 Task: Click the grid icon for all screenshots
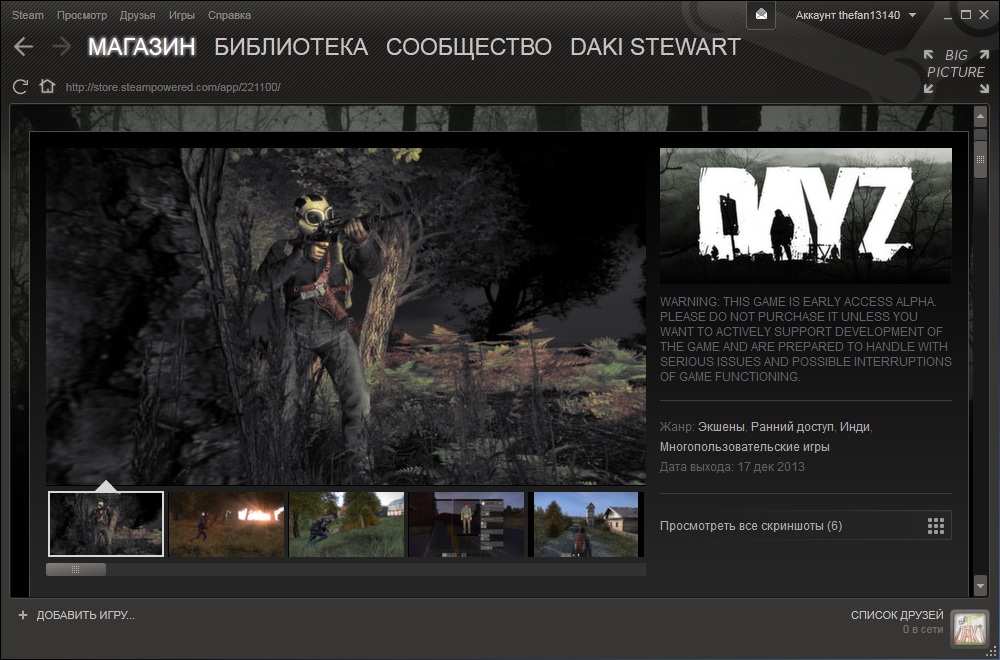point(936,526)
